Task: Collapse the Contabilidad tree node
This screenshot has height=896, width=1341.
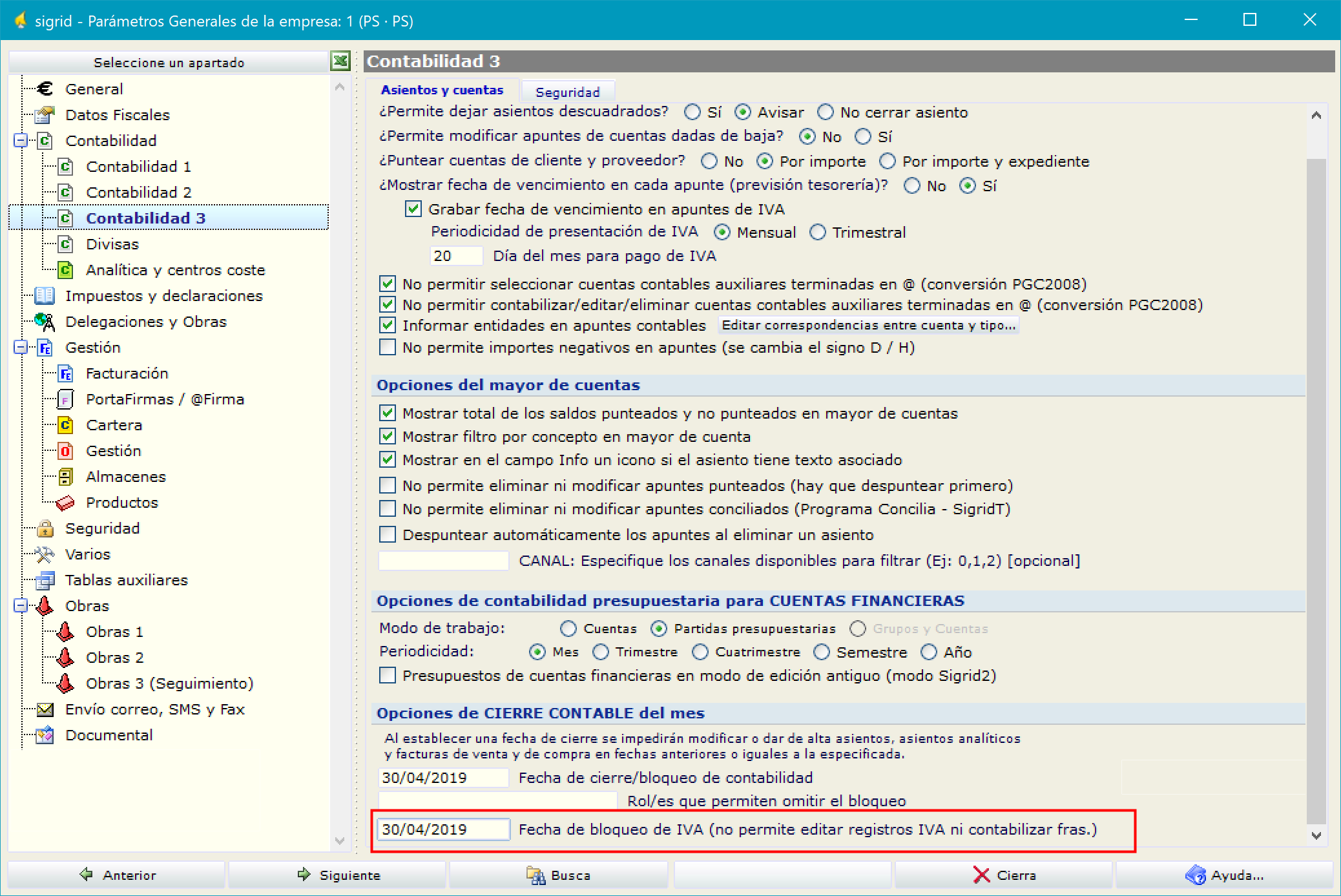Action: click(x=21, y=140)
